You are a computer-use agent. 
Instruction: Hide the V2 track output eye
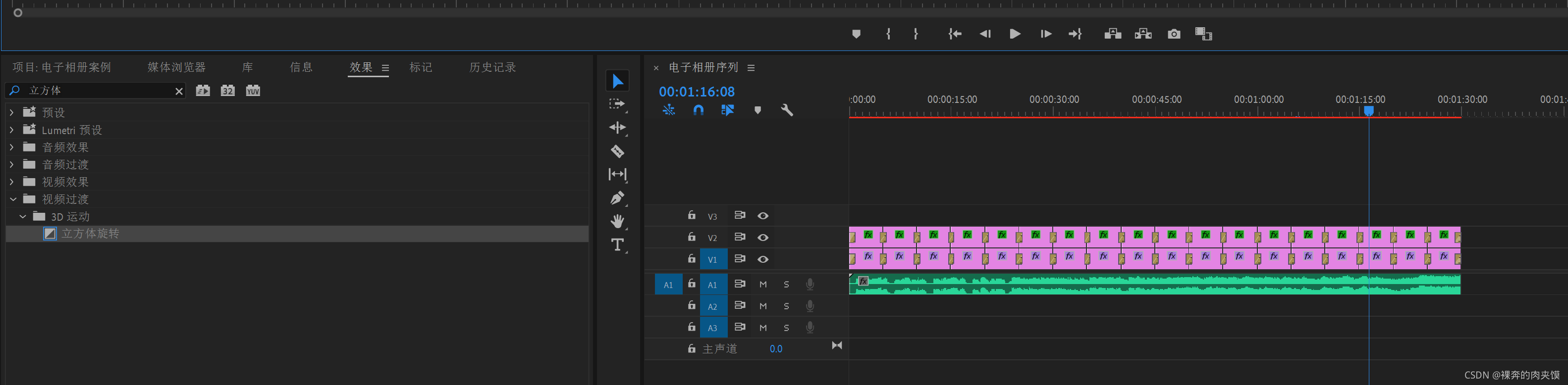pyautogui.click(x=762, y=238)
